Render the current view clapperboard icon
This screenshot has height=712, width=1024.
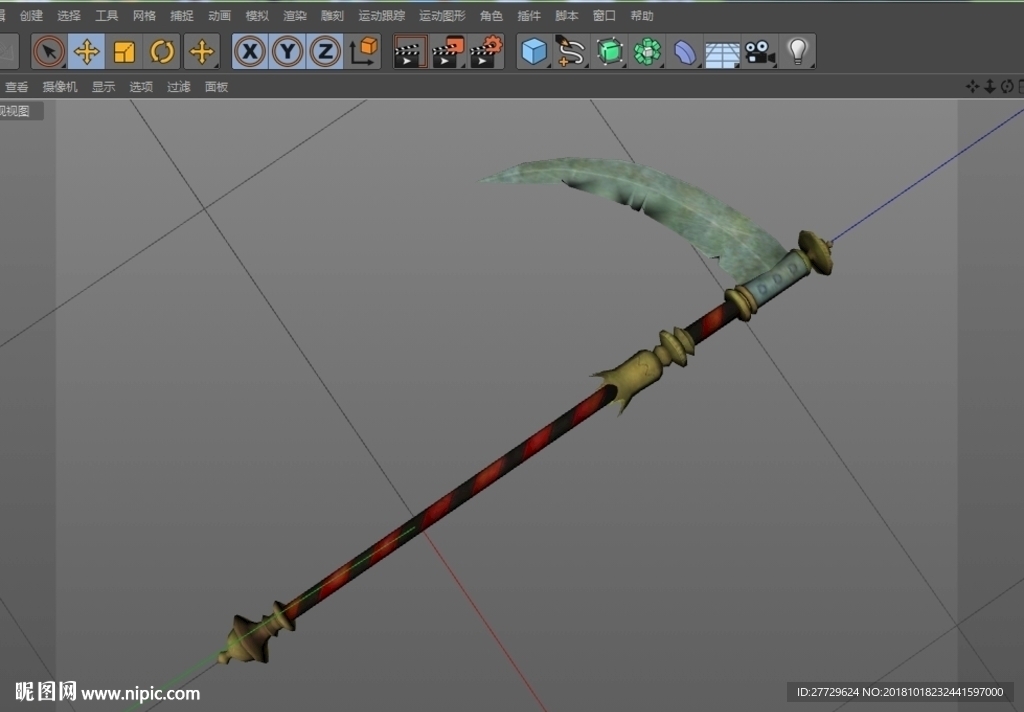tap(410, 52)
